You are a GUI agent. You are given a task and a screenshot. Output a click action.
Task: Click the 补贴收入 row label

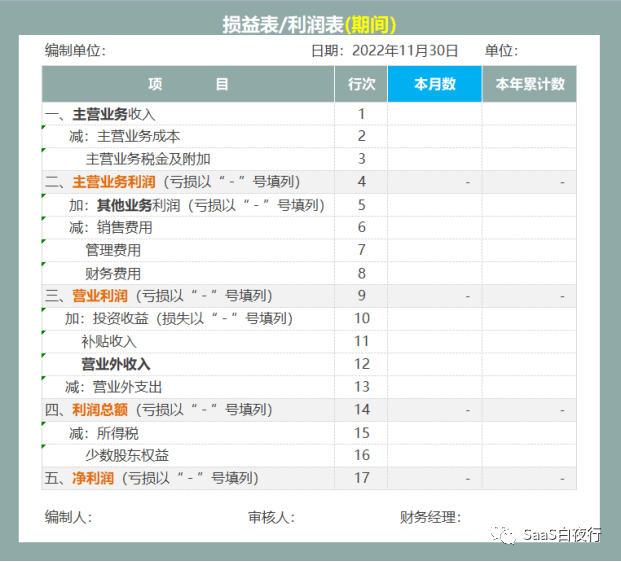[109, 341]
